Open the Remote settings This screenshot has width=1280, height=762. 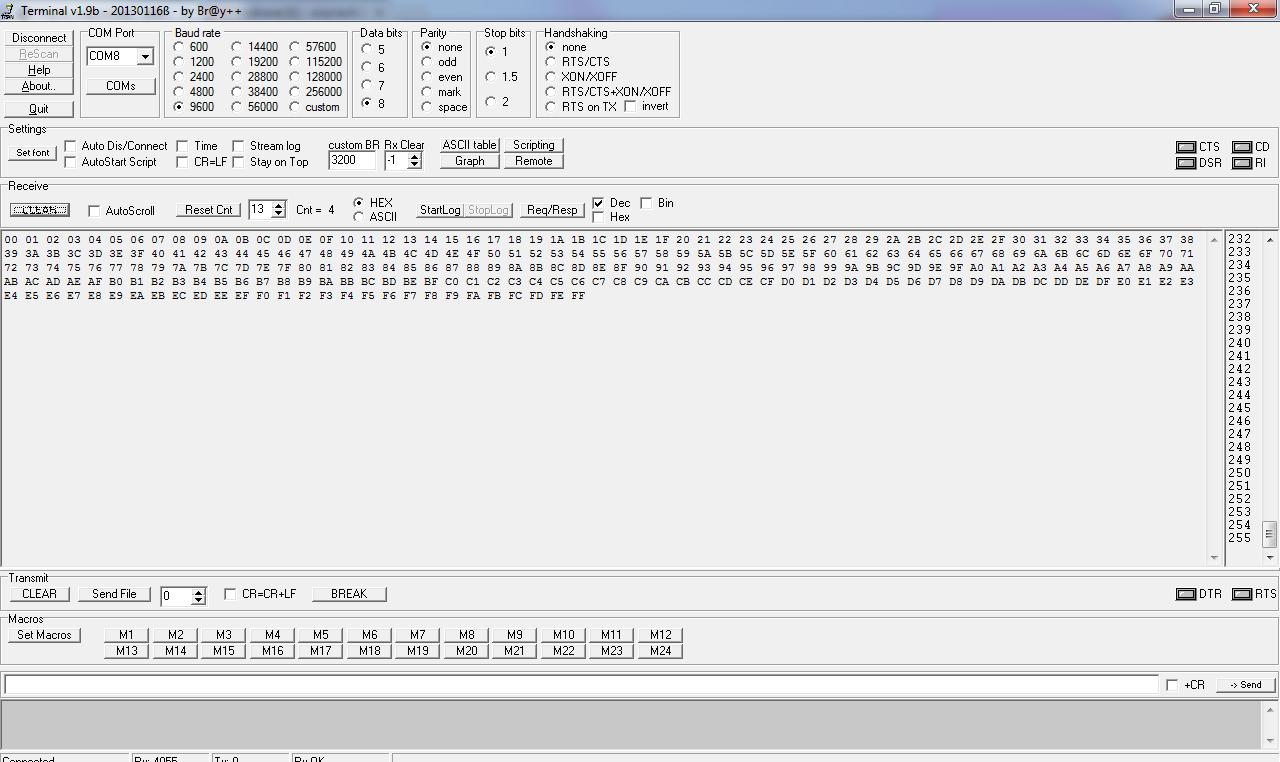[x=534, y=161]
